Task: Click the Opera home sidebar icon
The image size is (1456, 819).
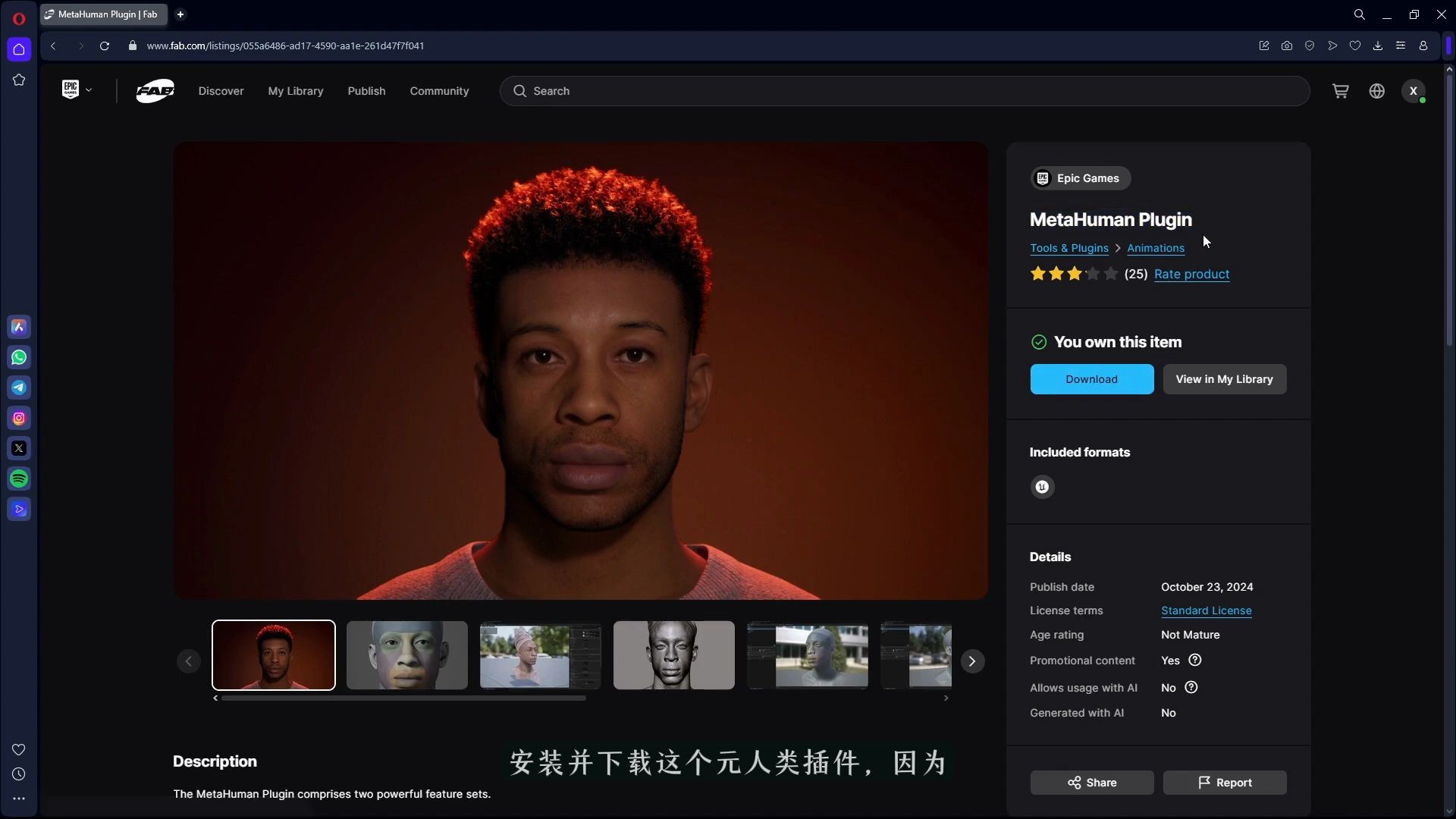Action: [x=19, y=49]
